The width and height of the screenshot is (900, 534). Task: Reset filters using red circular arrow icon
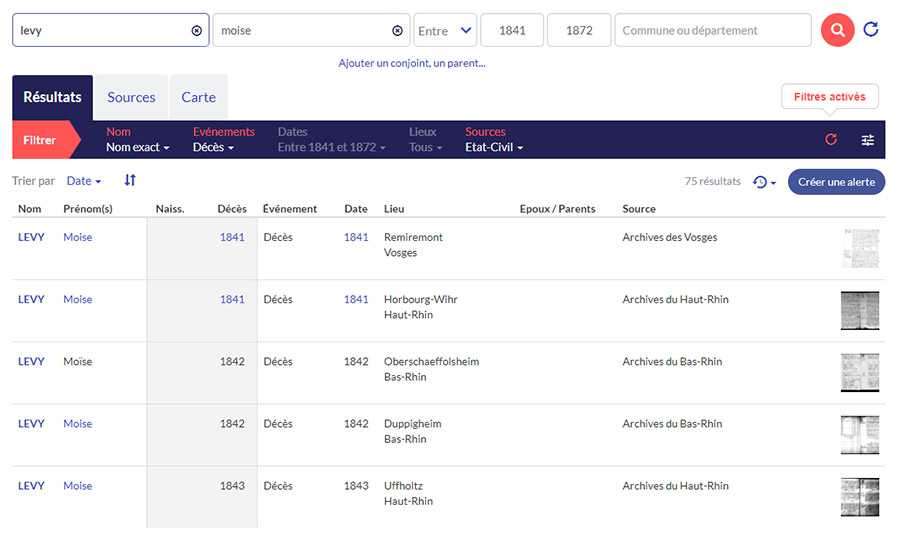click(831, 140)
